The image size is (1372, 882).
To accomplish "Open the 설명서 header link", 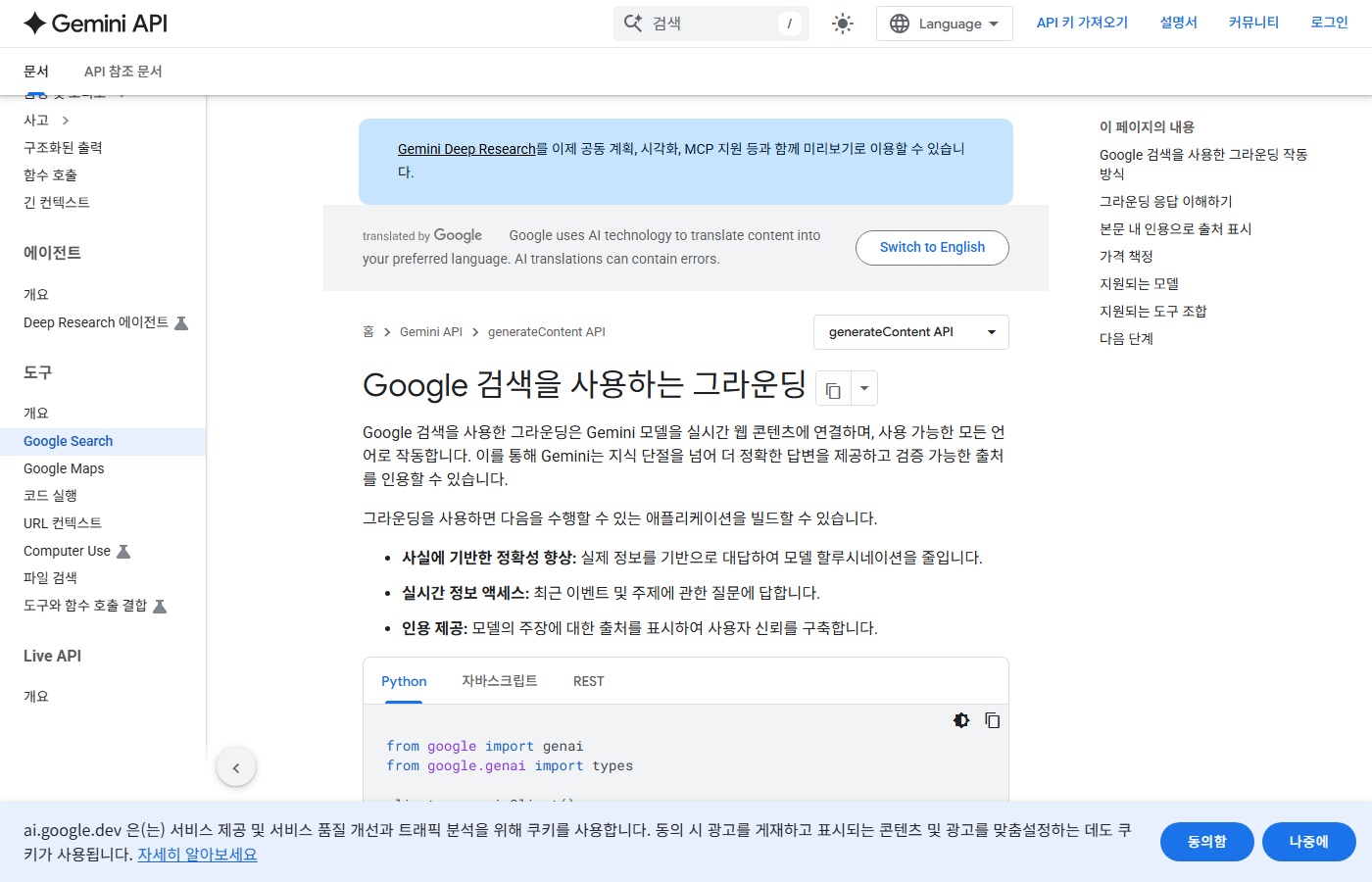I will [1179, 23].
